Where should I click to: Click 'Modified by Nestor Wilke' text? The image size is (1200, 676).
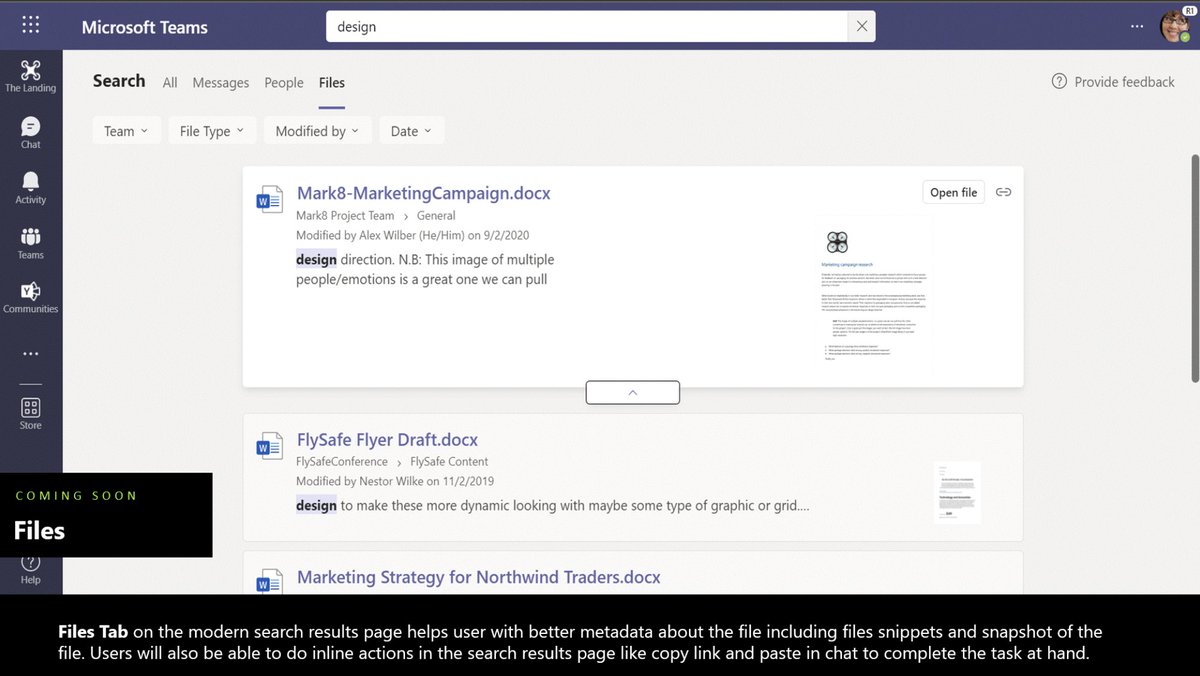coord(395,481)
